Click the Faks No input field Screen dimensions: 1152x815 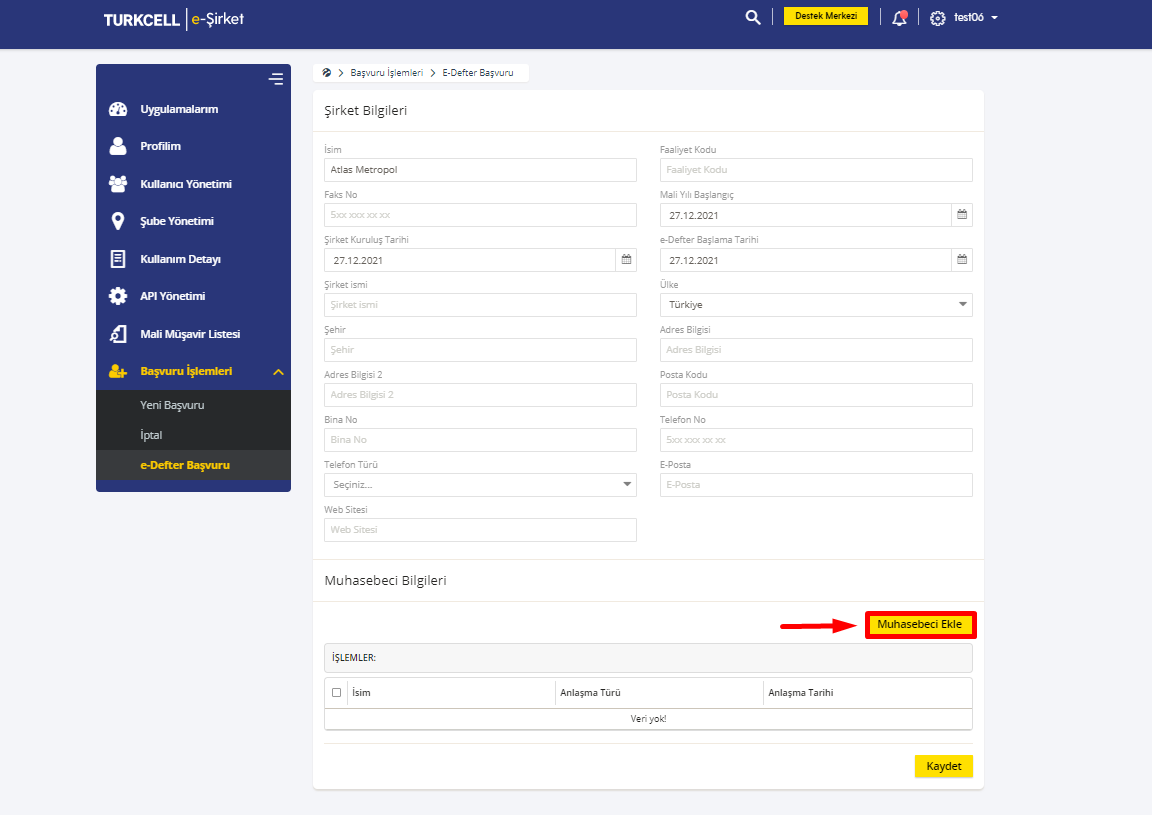pos(480,215)
